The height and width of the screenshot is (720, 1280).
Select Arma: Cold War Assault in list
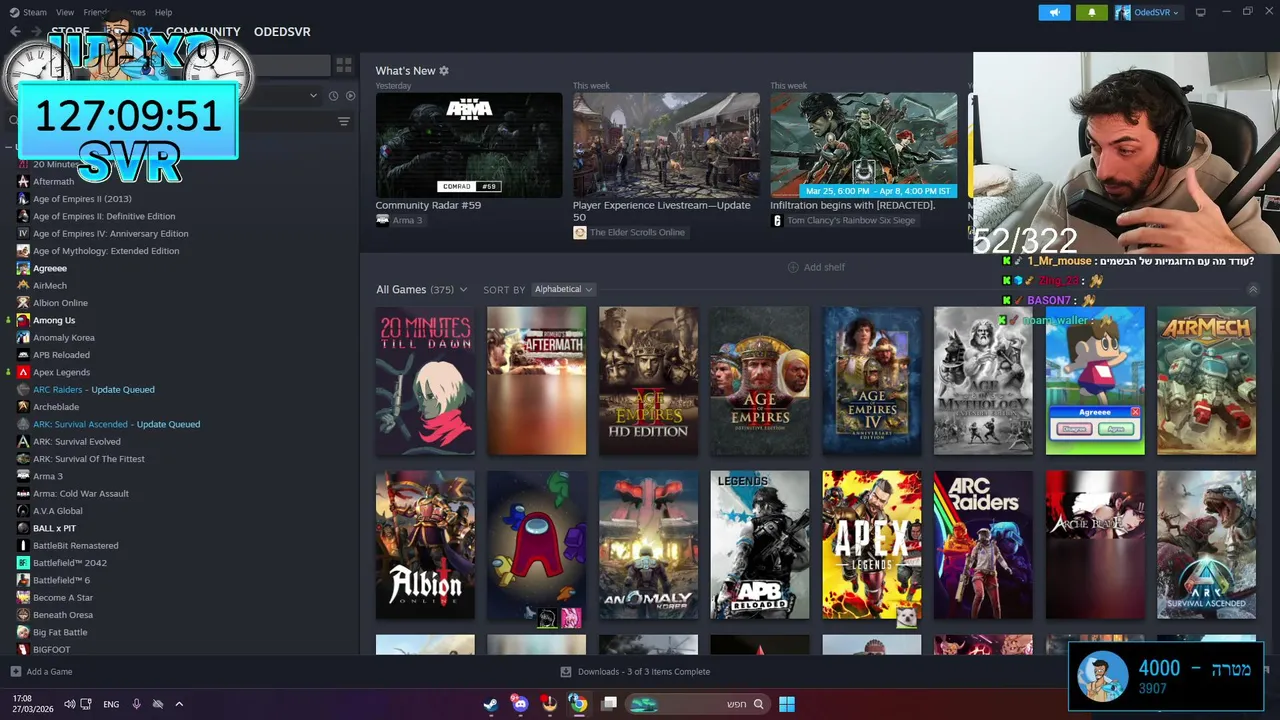click(81, 493)
